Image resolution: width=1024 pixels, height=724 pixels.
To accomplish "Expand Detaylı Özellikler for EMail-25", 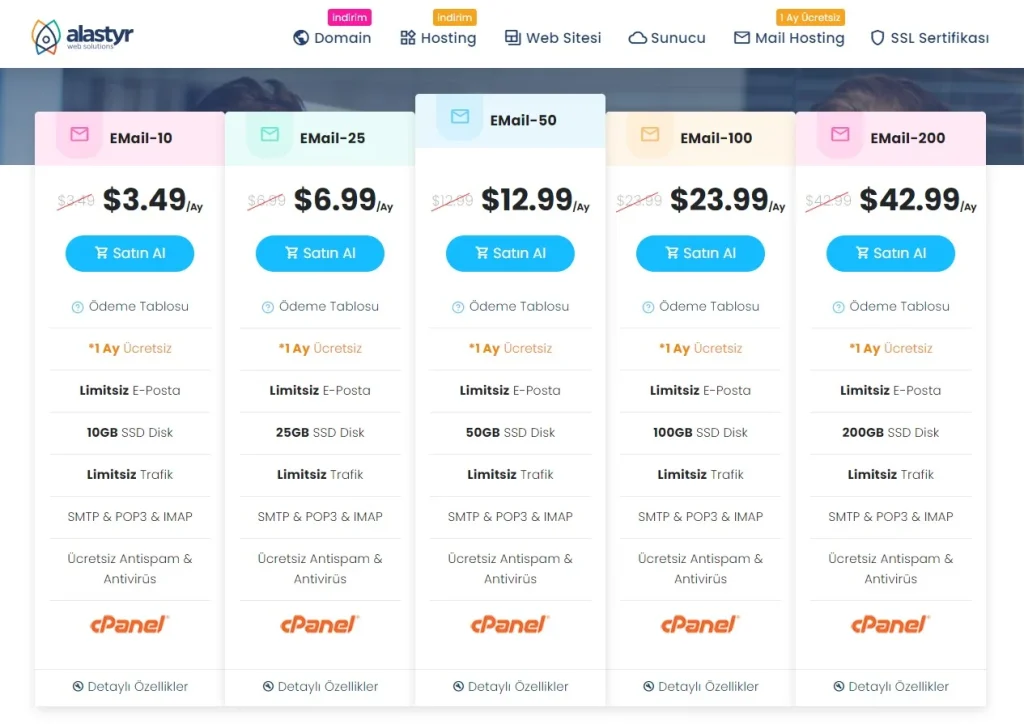I will [x=320, y=687].
